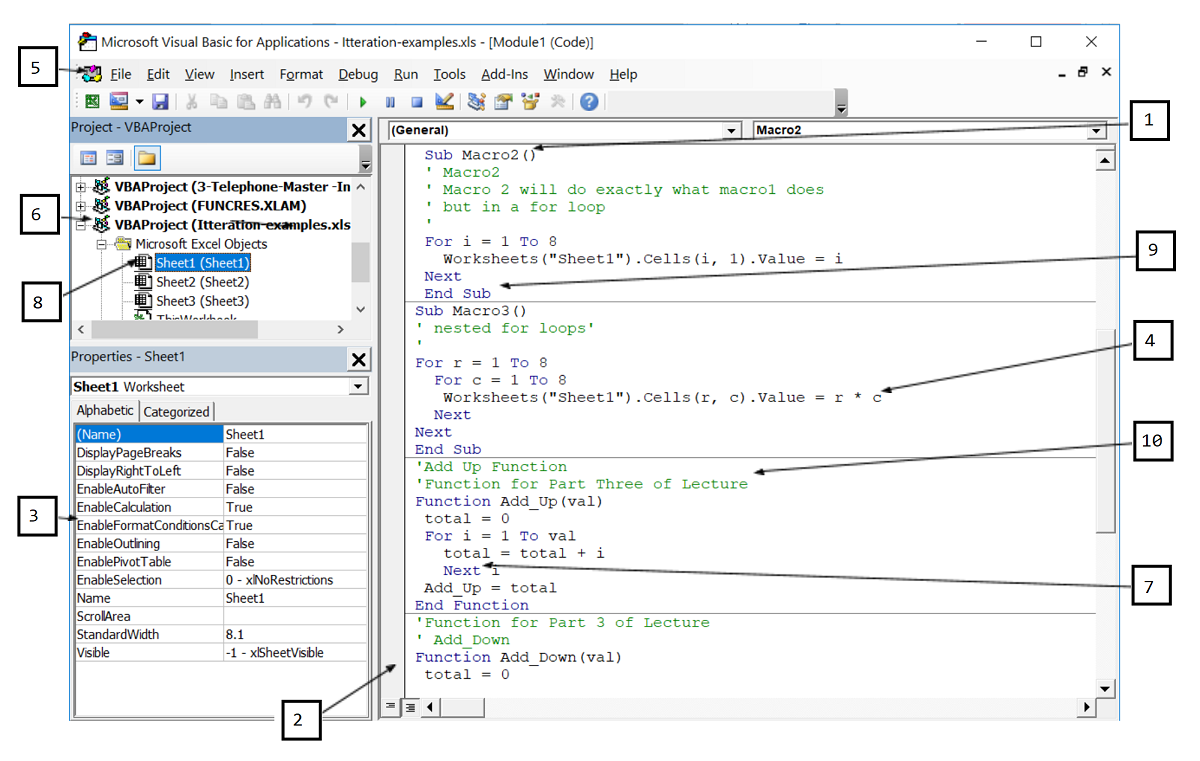
Task: Save the project with the floppy disk icon
Action: click(x=160, y=102)
